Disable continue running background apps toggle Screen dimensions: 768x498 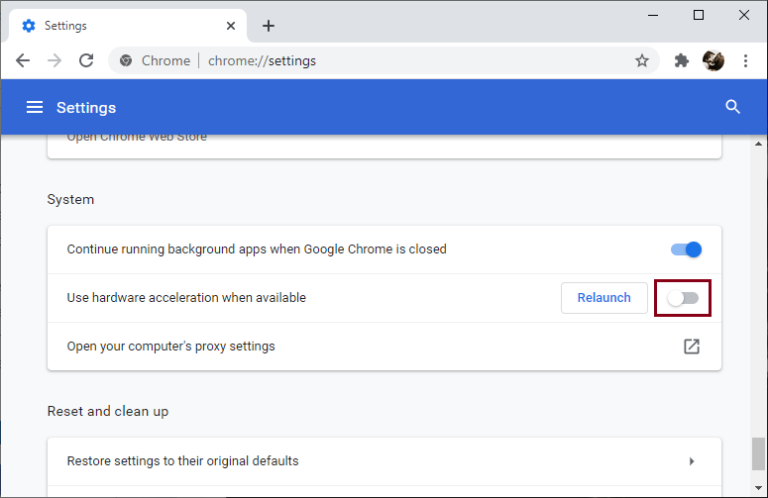pos(686,249)
